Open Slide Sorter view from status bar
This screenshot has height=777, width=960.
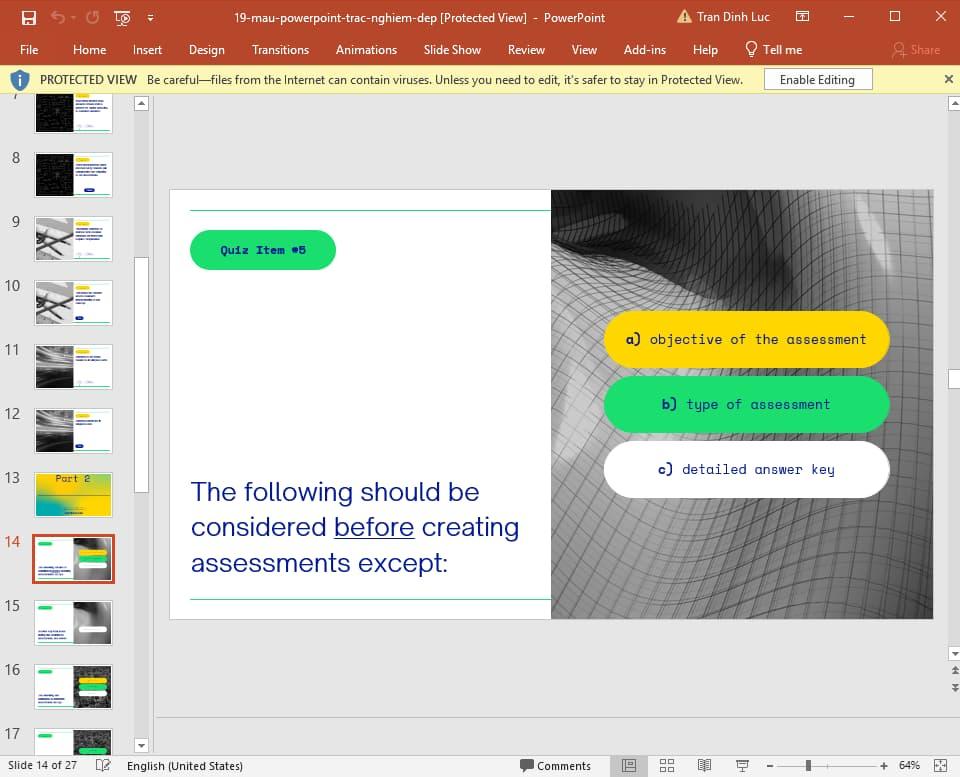(666, 766)
